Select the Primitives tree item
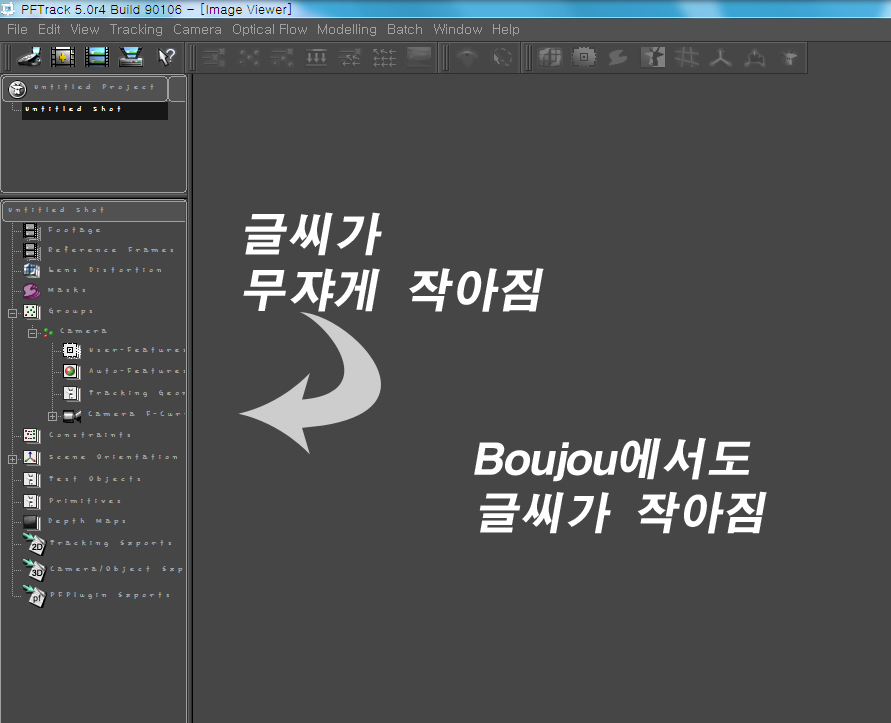This screenshot has width=891, height=723. click(x=85, y=501)
